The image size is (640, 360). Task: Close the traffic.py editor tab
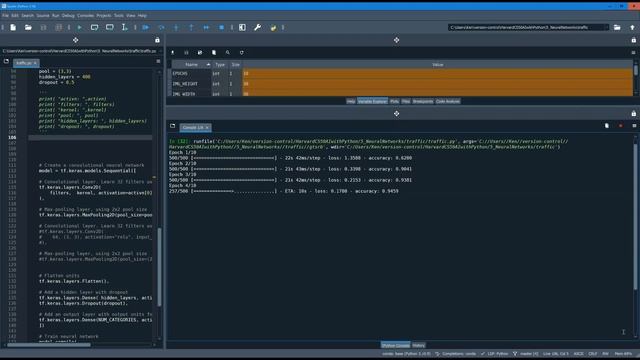coord(35,63)
